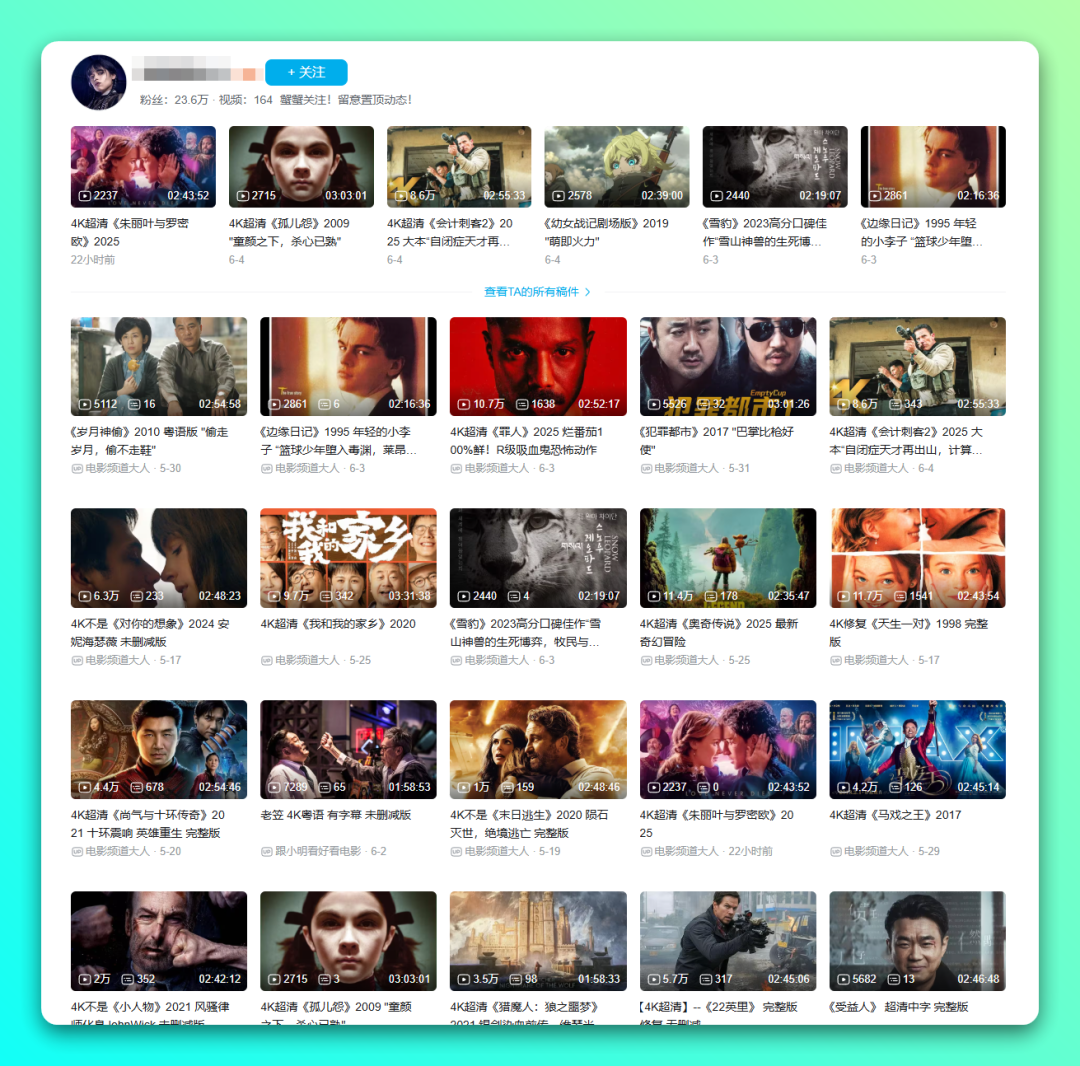Click play-count icon showing 10.7万 on 罪人
This screenshot has width=1080, height=1066.
464,404
